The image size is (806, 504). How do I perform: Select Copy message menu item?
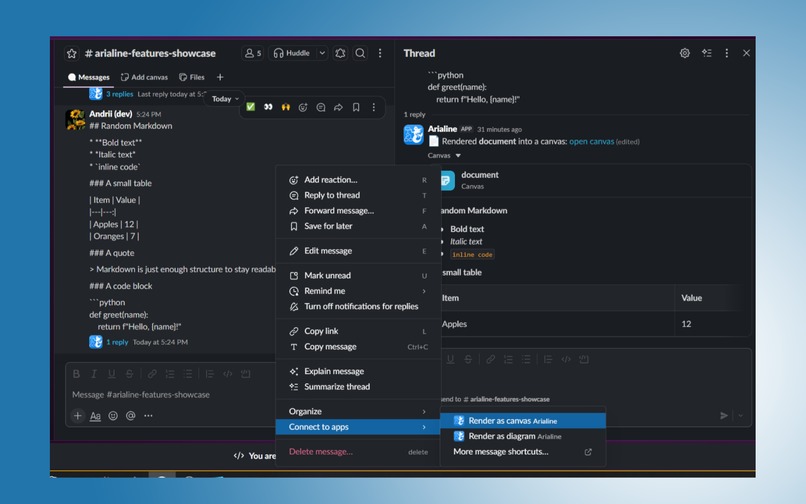coord(358,346)
